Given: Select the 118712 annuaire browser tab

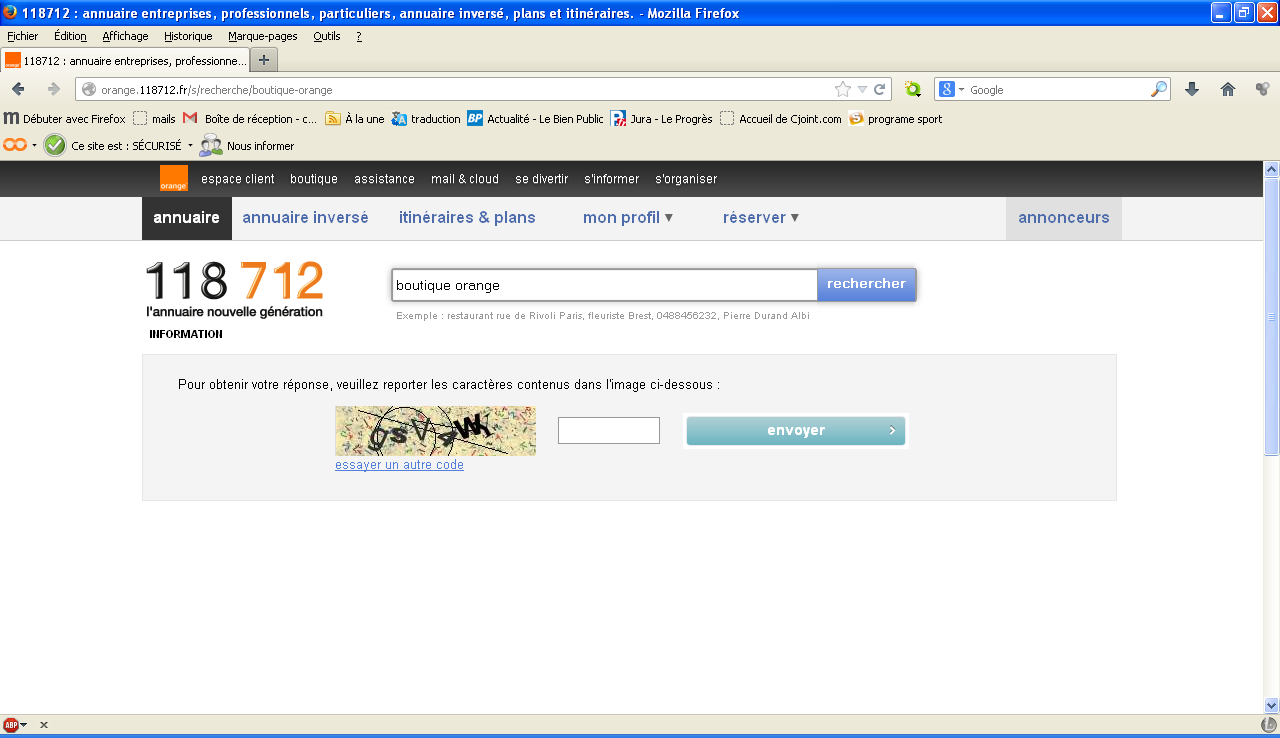Looking at the screenshot, I should pyautogui.click(x=125, y=60).
